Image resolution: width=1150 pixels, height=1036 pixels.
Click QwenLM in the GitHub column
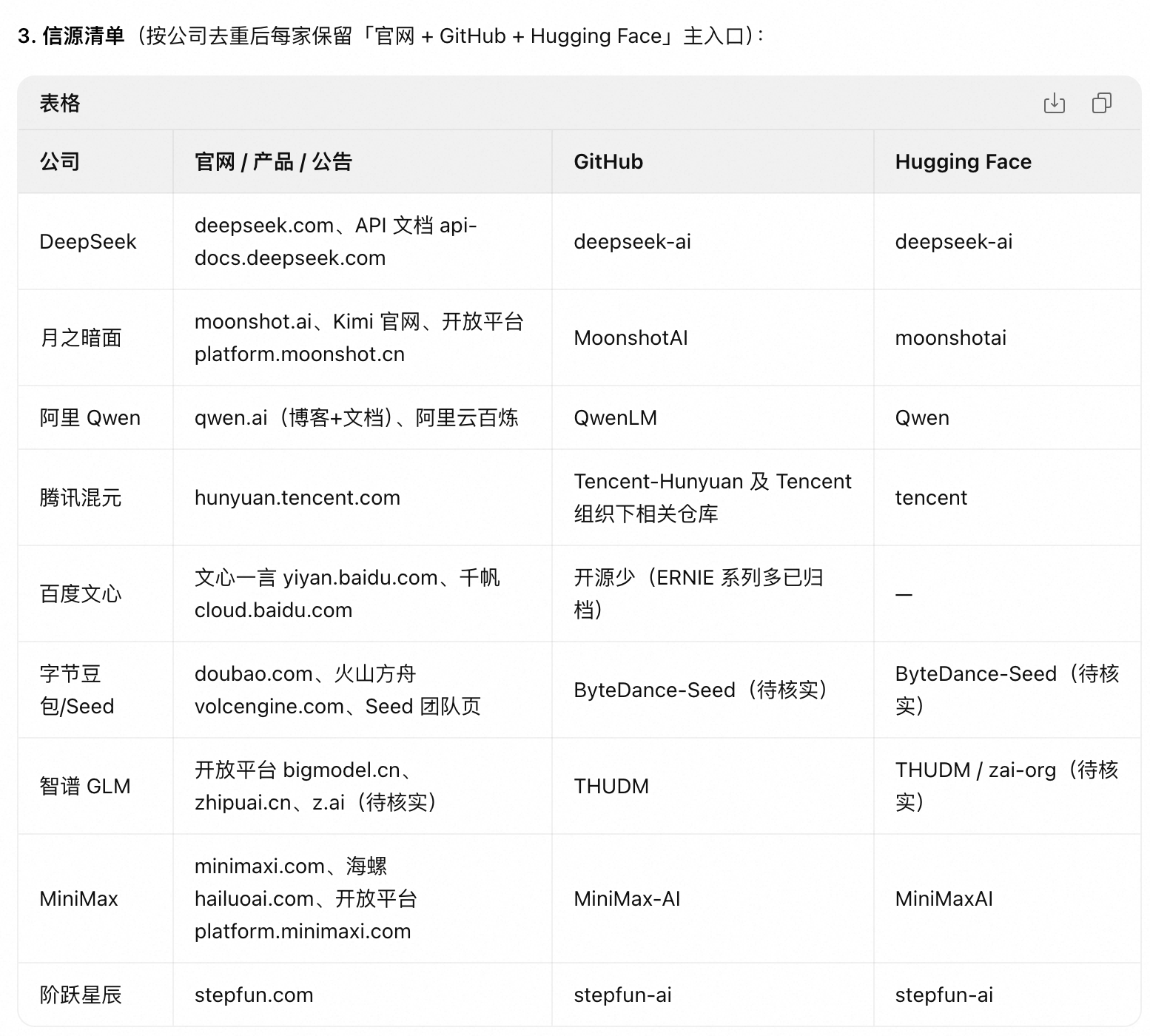[x=616, y=418]
